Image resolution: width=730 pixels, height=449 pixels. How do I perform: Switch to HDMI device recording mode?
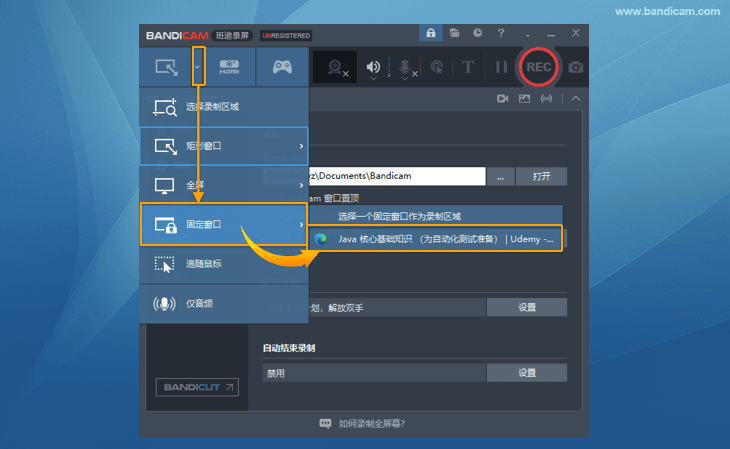[230, 67]
